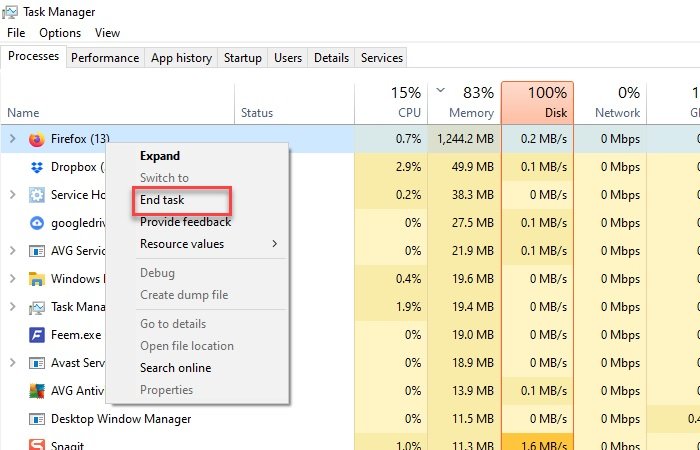The height and width of the screenshot is (450, 700).
Task: Click the Task Manager process icon
Action: coord(36,307)
